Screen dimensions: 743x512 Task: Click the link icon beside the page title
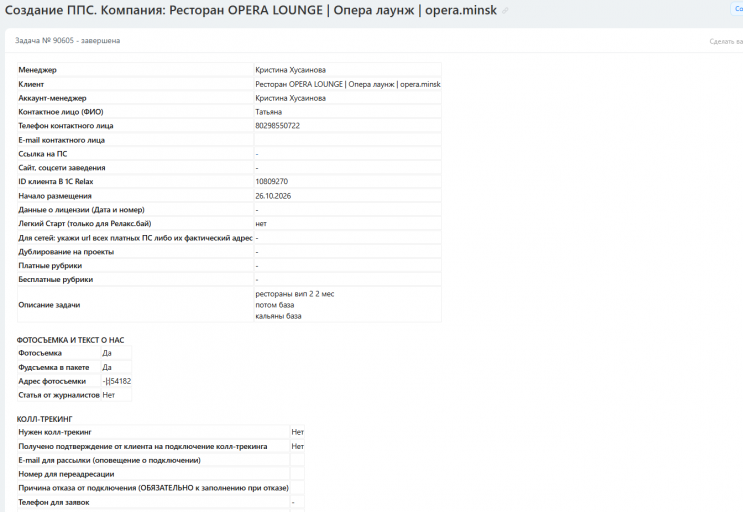coord(505,10)
